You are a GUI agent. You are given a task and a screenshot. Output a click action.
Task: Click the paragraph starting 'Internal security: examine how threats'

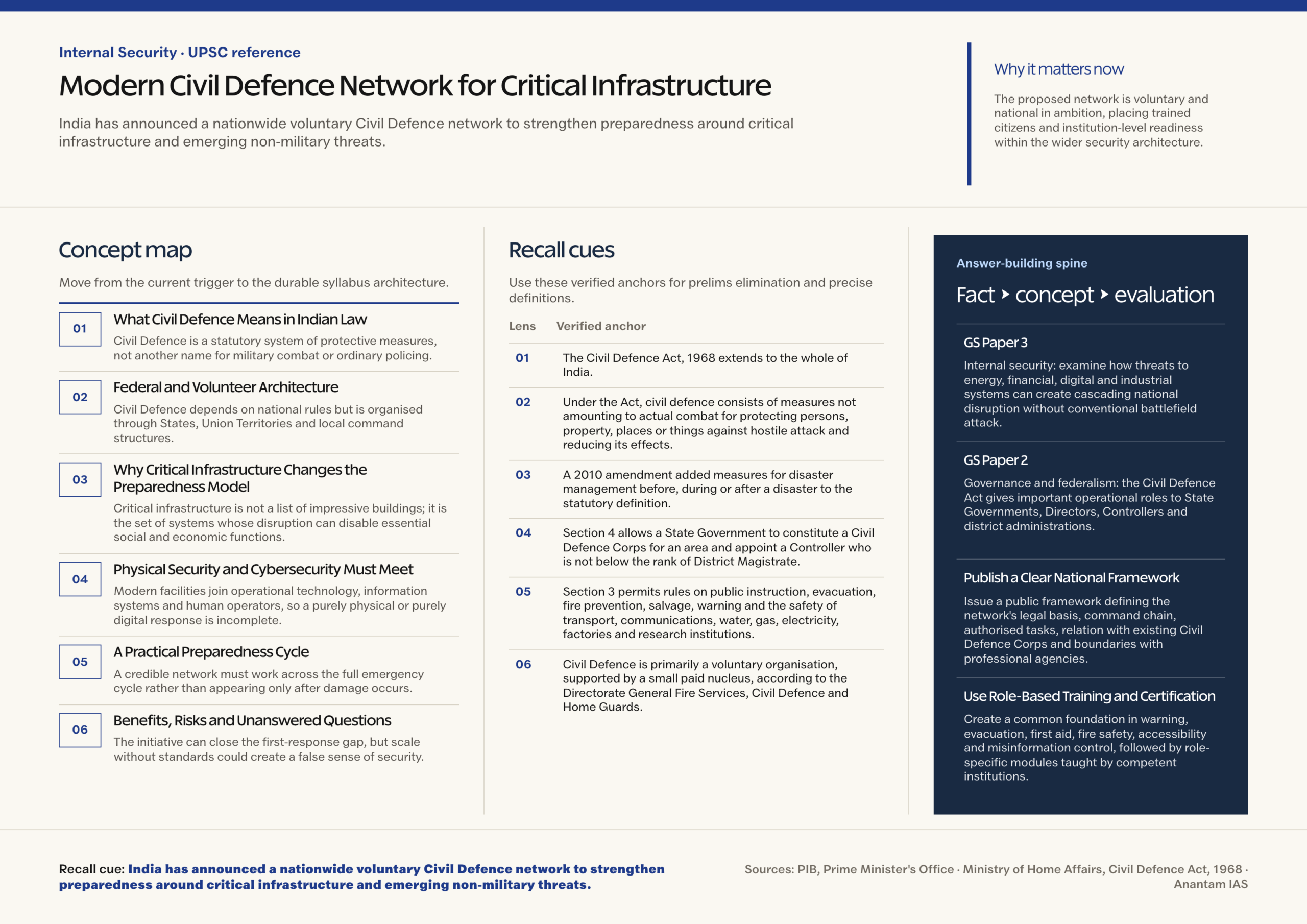click(x=1079, y=394)
